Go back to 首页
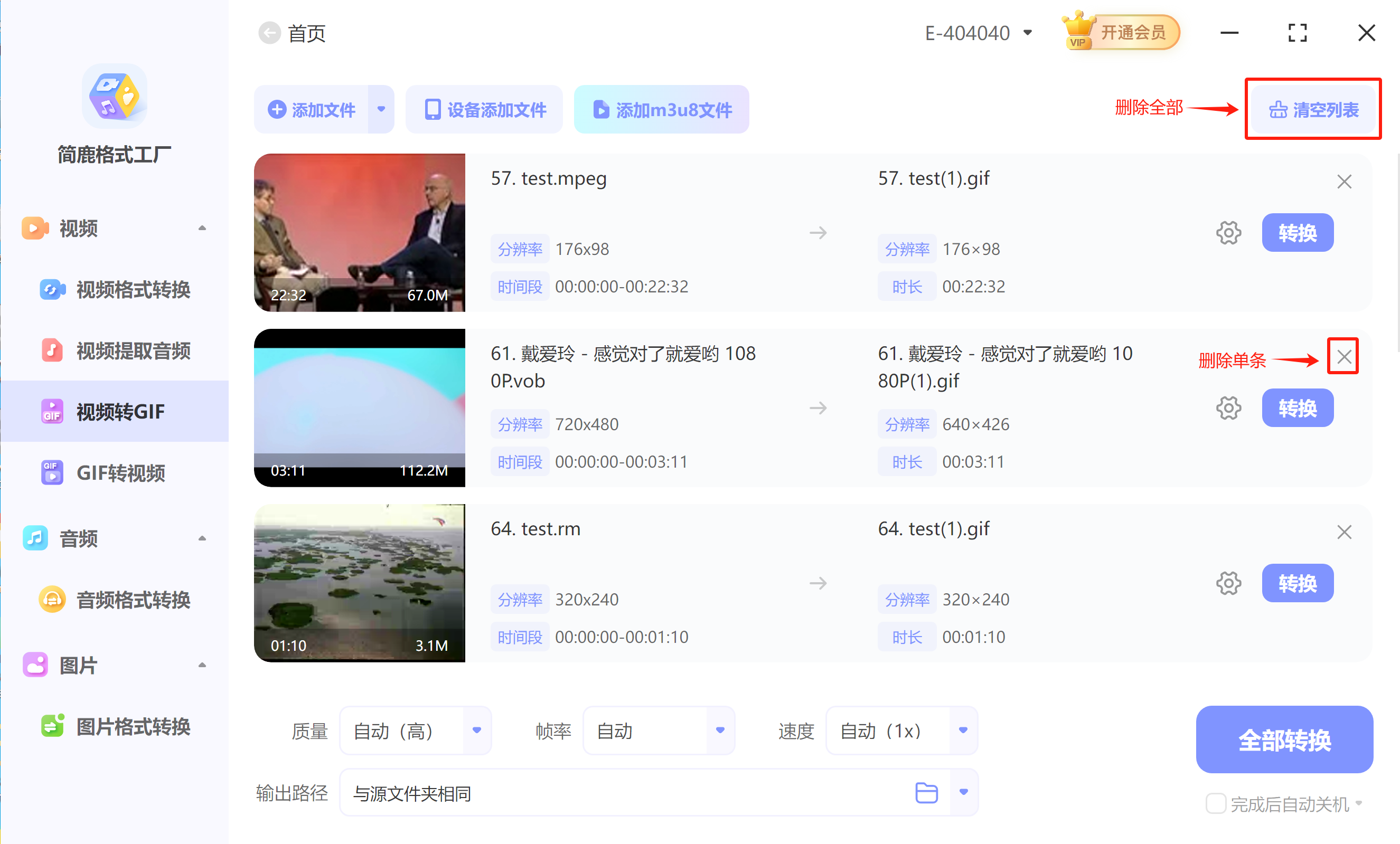 (x=270, y=32)
